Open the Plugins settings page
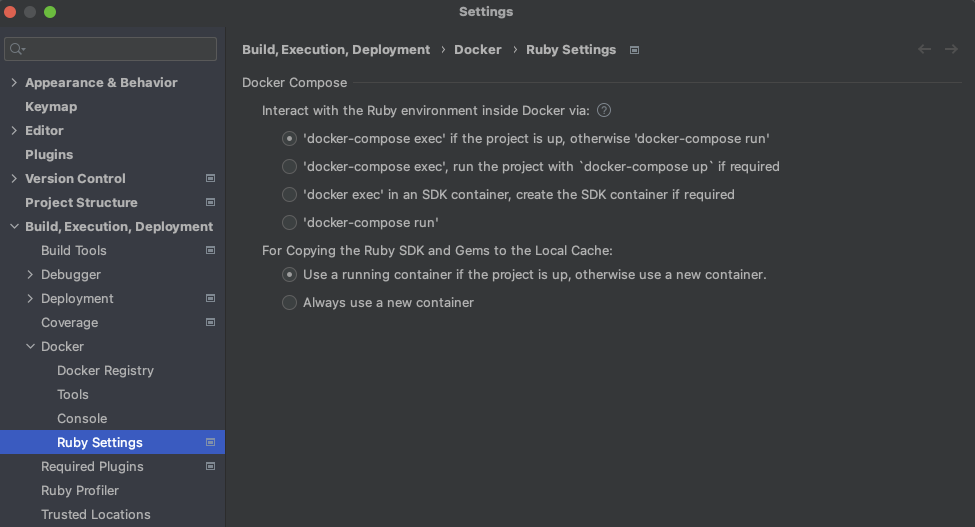The width and height of the screenshot is (975, 527). [x=49, y=155]
